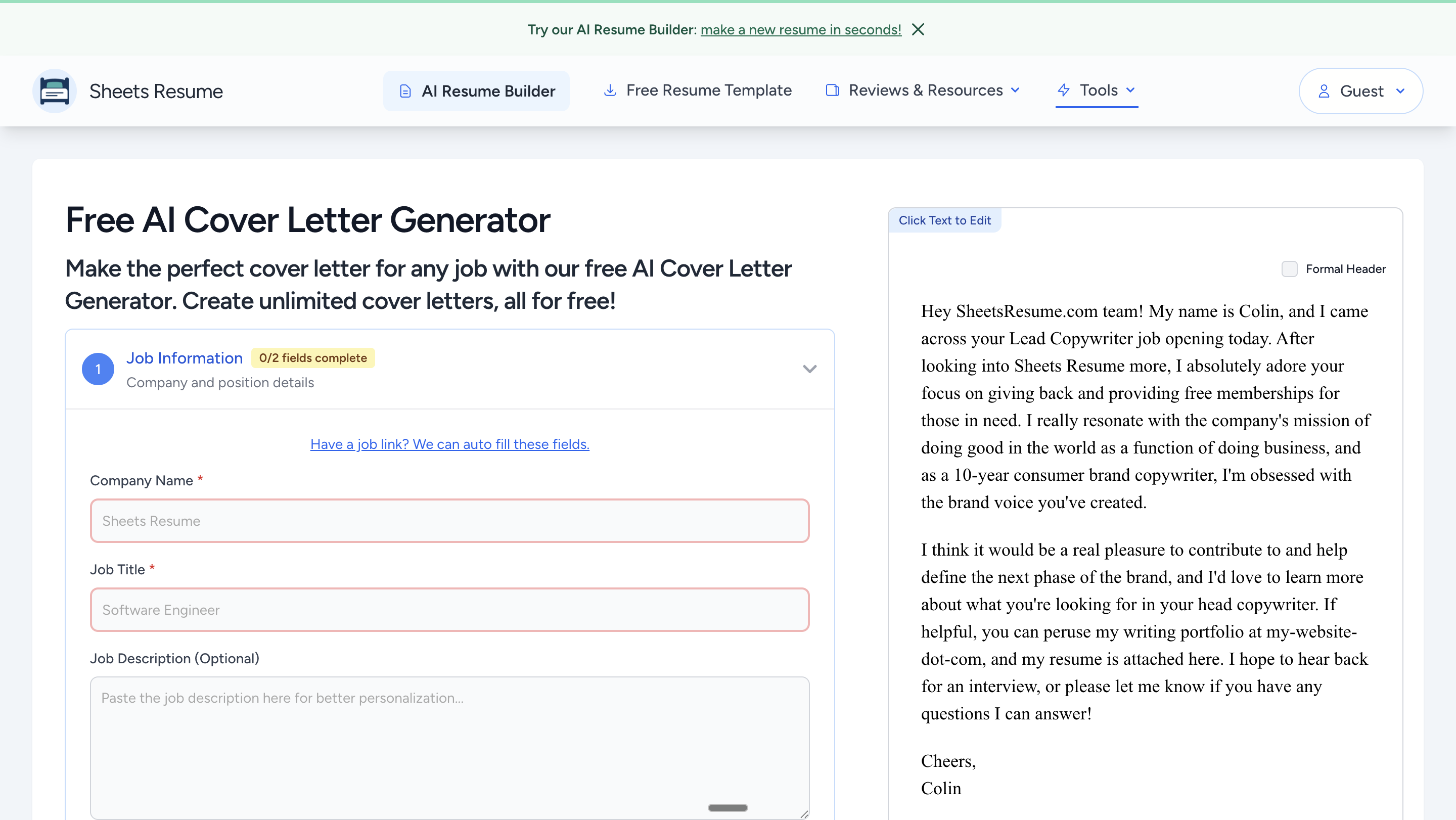Expand Reviews & Resources dropdown arrow
The height and width of the screenshot is (820, 1456).
[1015, 90]
